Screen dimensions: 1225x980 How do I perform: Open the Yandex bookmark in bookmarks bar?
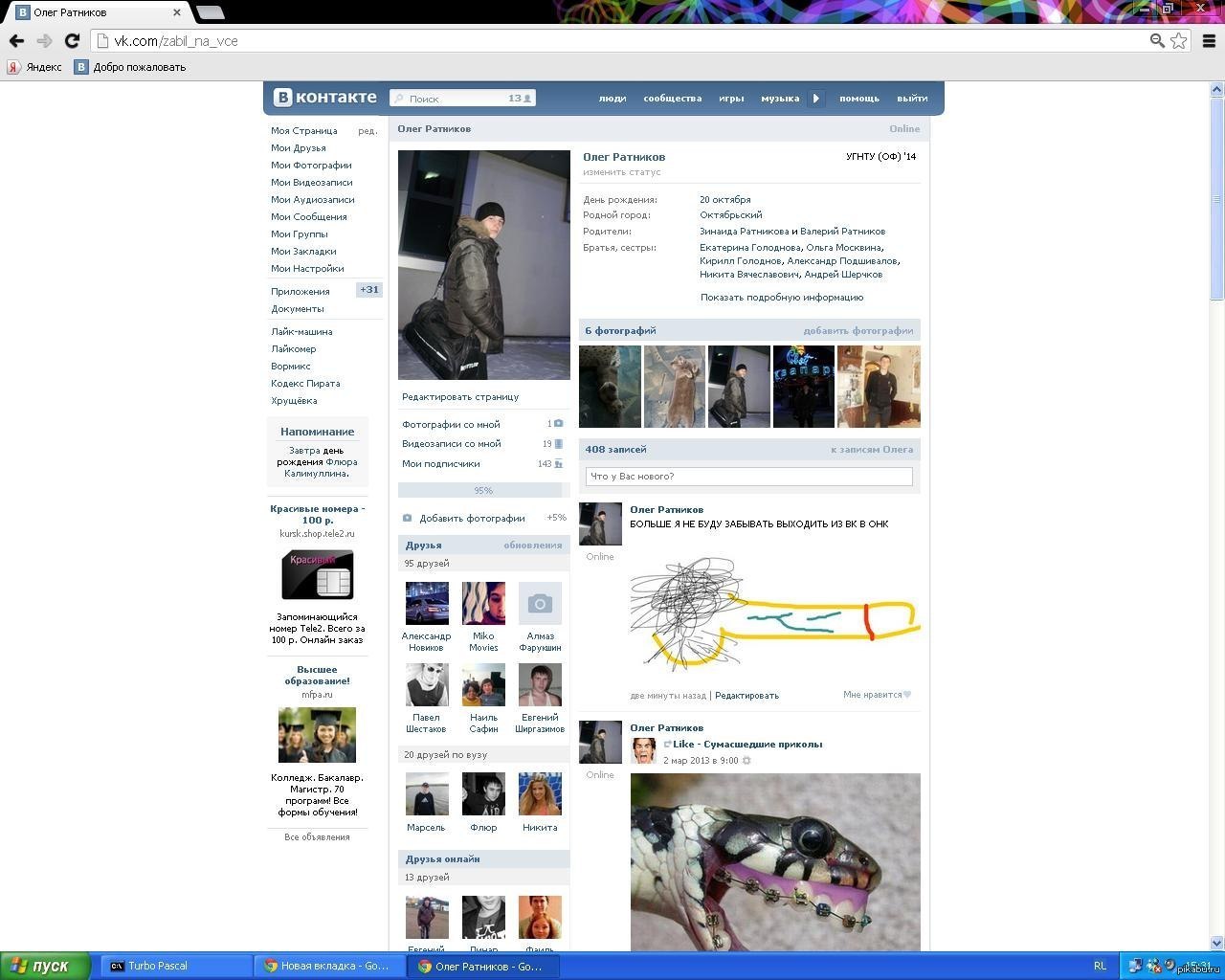34,67
